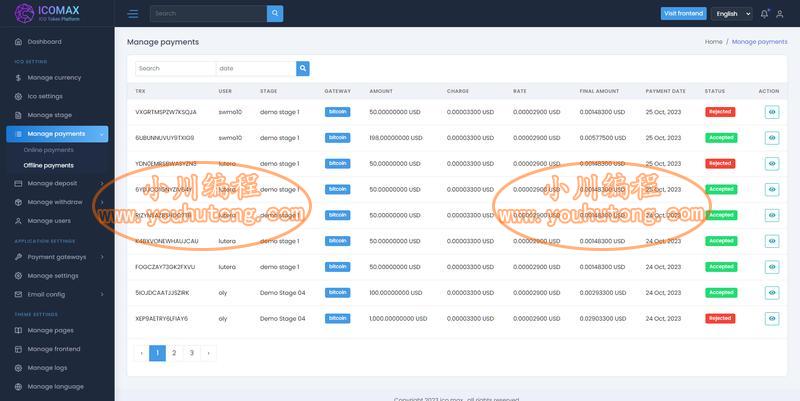This screenshot has width=800, height=401.
Task: Click the Manage pages book icon
Action: (x=18, y=331)
